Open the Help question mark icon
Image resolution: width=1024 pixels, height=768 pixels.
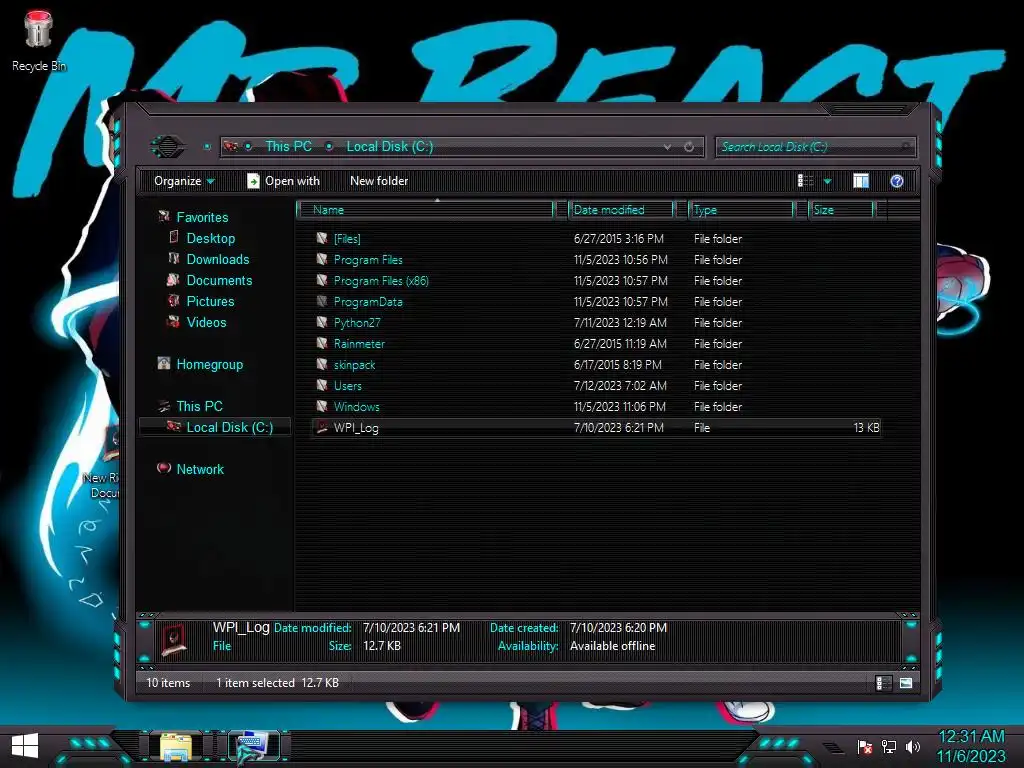pos(897,181)
